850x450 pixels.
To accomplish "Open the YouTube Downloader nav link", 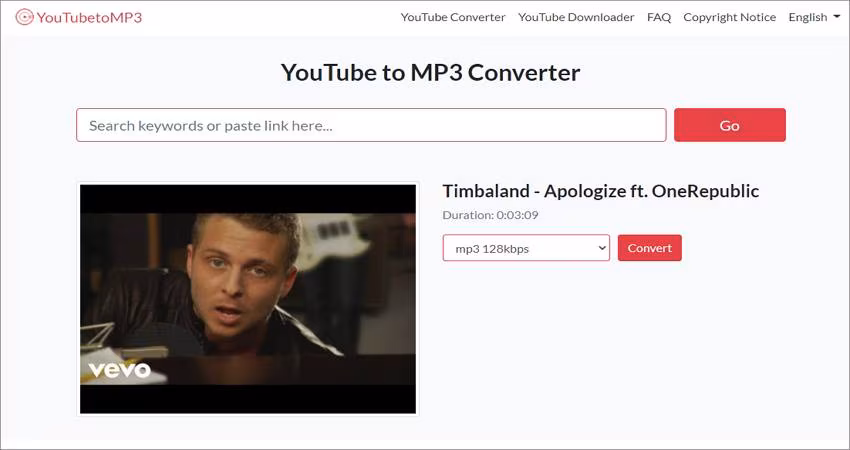I will coord(576,17).
